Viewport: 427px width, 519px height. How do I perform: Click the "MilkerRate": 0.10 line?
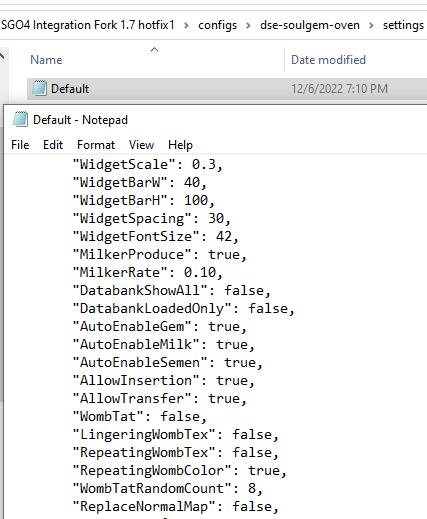(x=148, y=272)
